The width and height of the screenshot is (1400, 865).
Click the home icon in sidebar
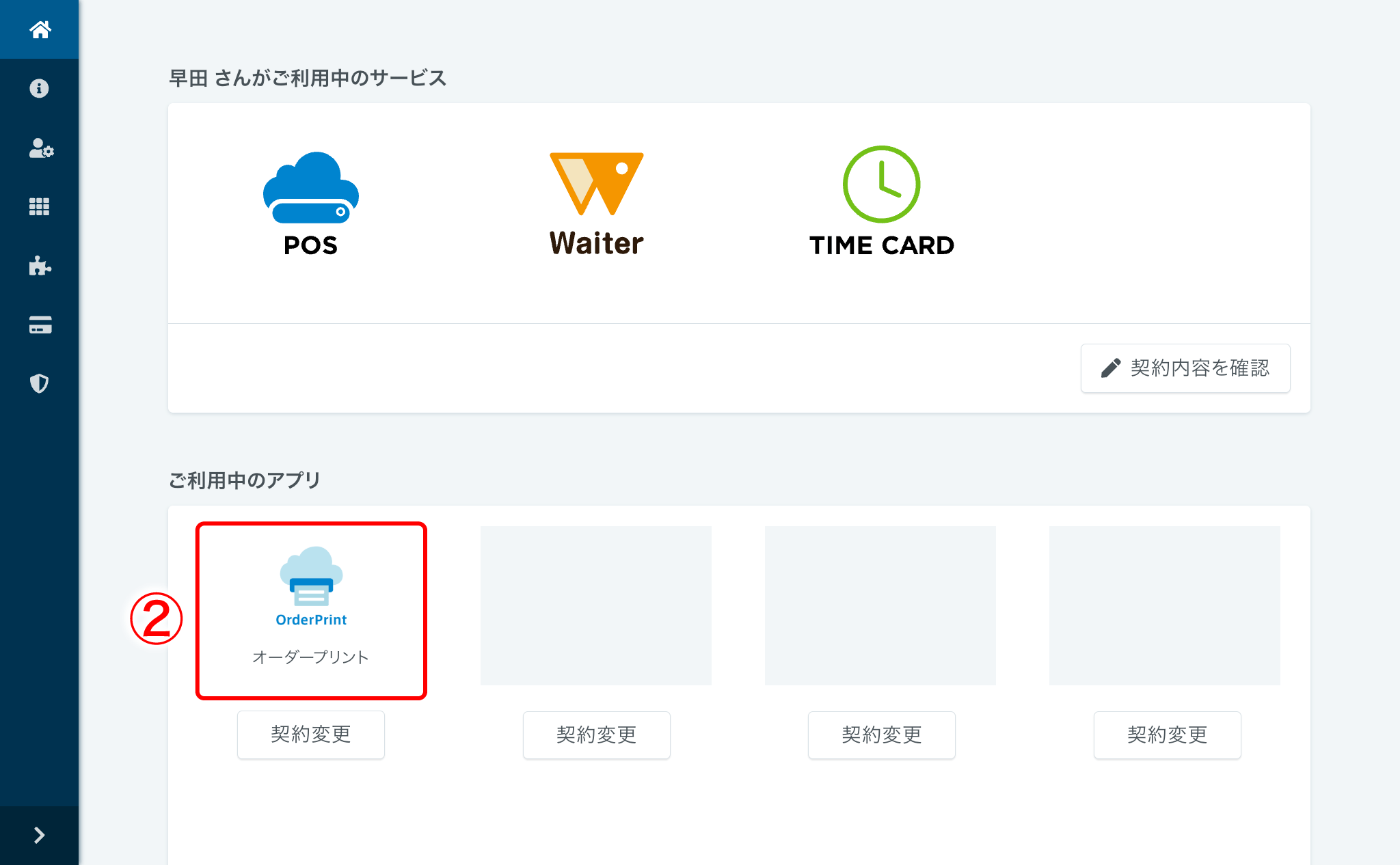click(x=40, y=29)
